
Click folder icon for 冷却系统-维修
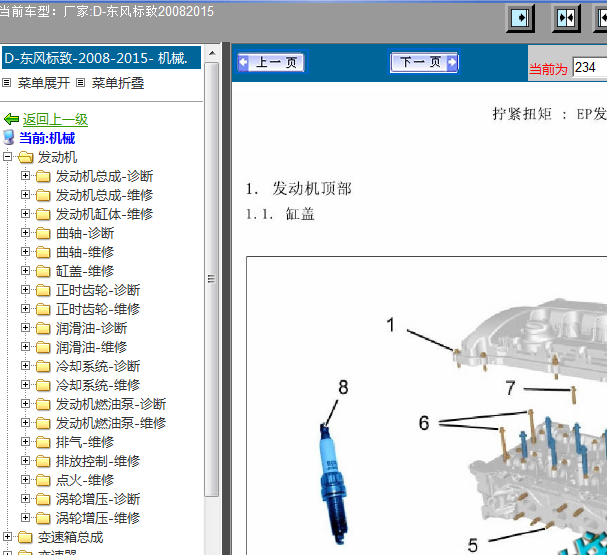43,385
